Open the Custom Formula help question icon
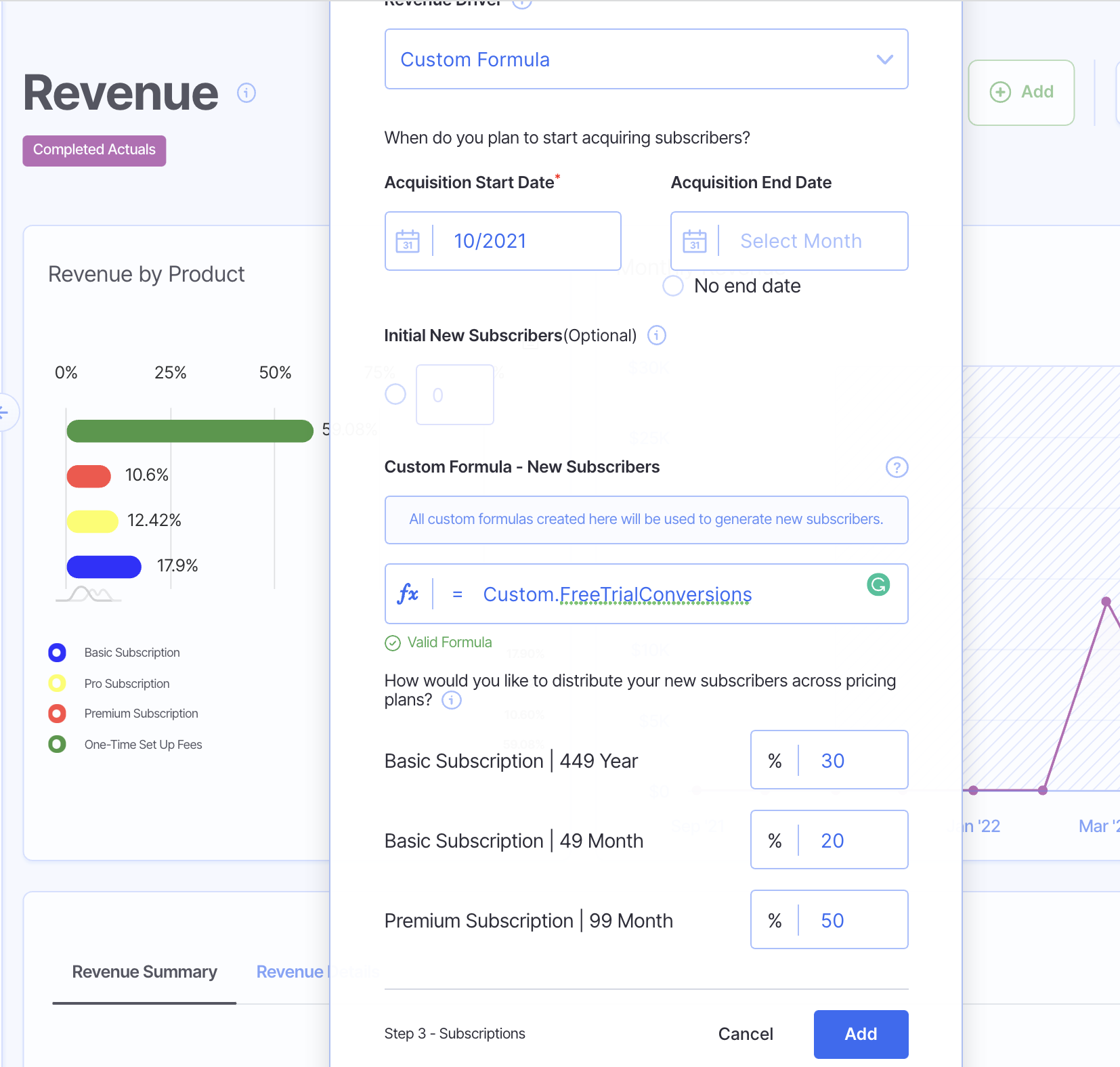The image size is (1120, 1067). coord(897,467)
